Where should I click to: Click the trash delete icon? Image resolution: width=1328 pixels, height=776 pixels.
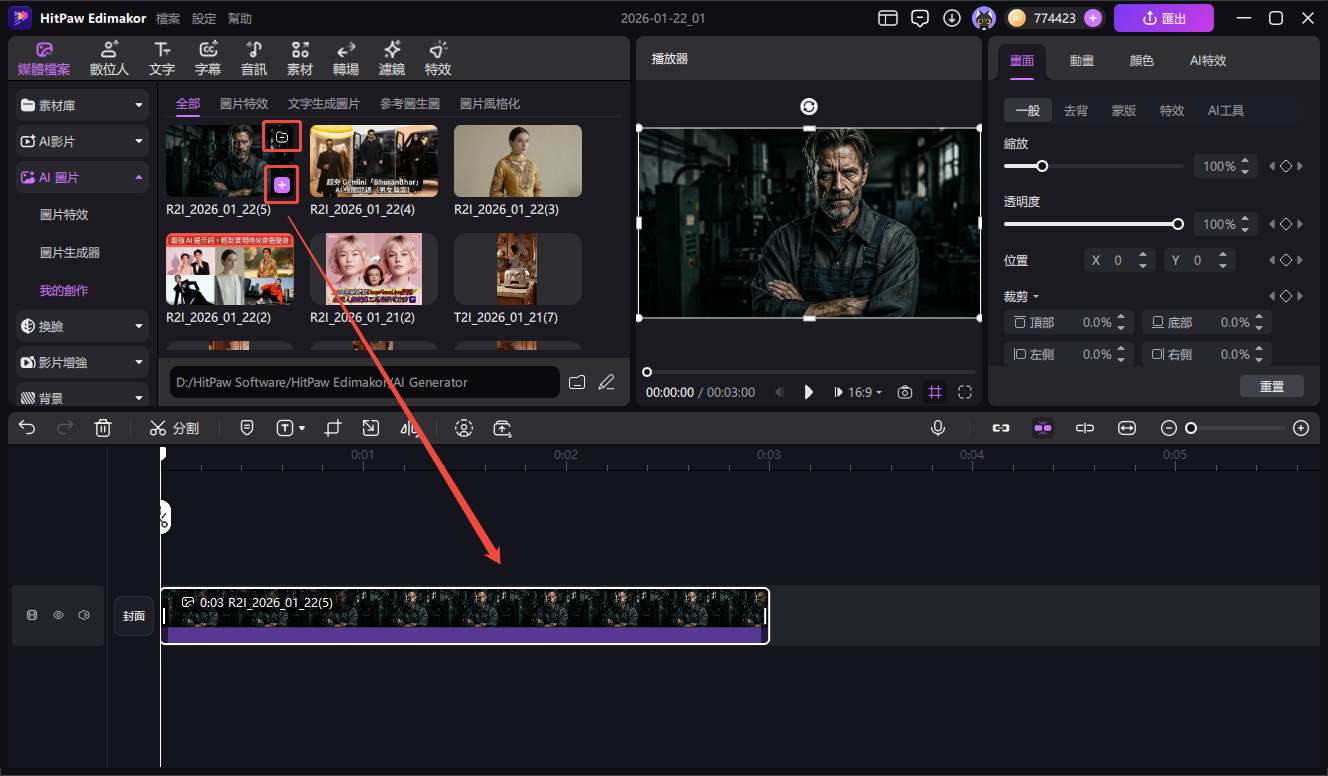(102, 428)
